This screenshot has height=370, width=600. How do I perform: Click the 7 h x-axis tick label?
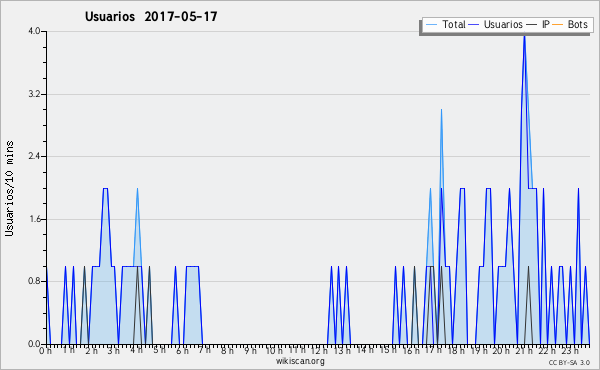click(204, 350)
